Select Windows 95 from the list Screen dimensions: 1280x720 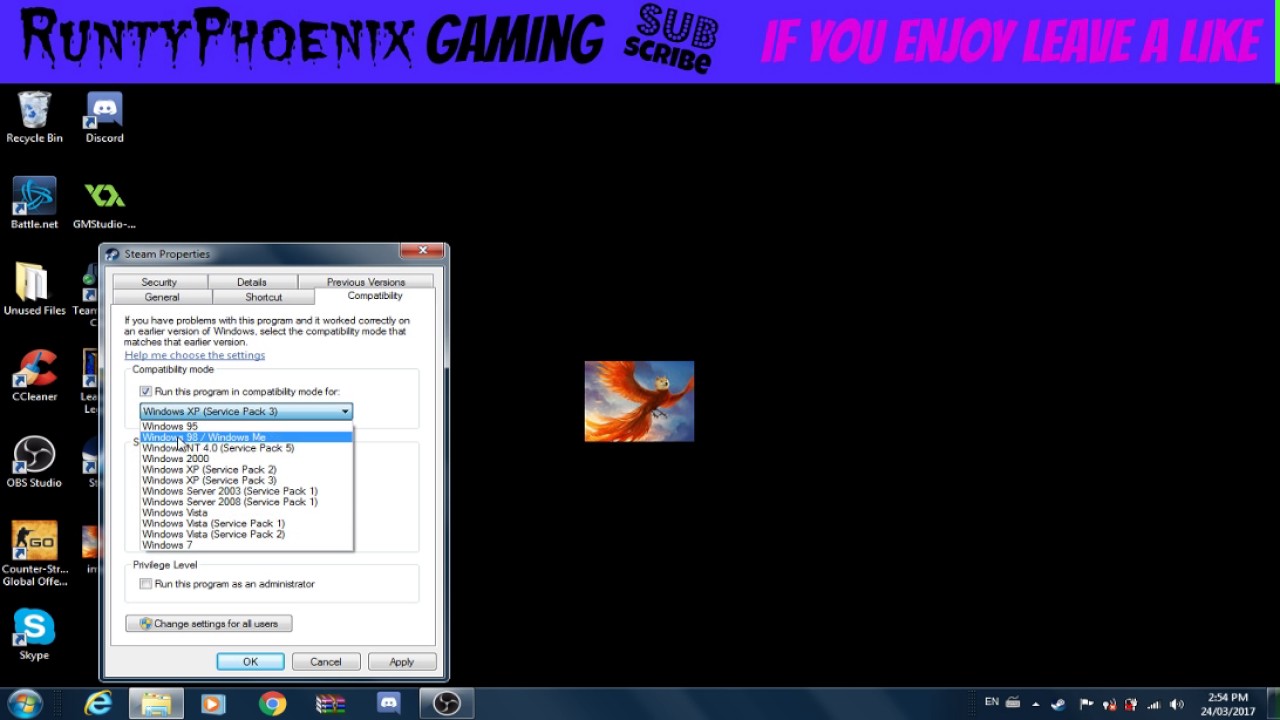[x=246, y=426]
